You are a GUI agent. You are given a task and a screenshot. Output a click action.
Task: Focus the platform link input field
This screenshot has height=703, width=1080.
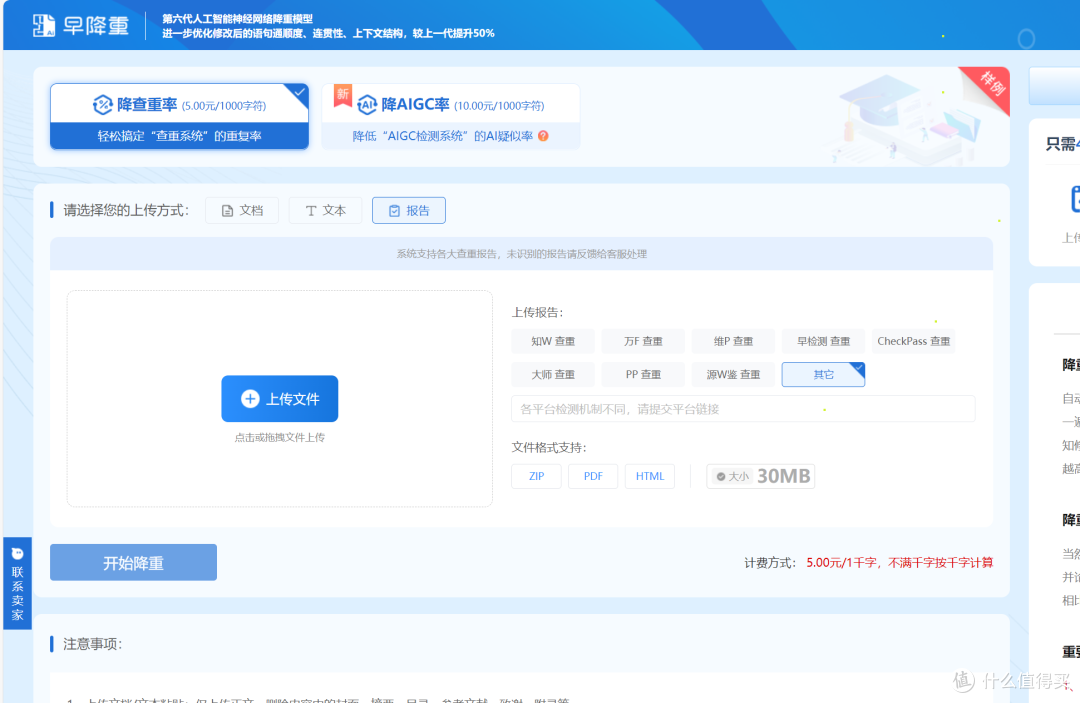743,409
